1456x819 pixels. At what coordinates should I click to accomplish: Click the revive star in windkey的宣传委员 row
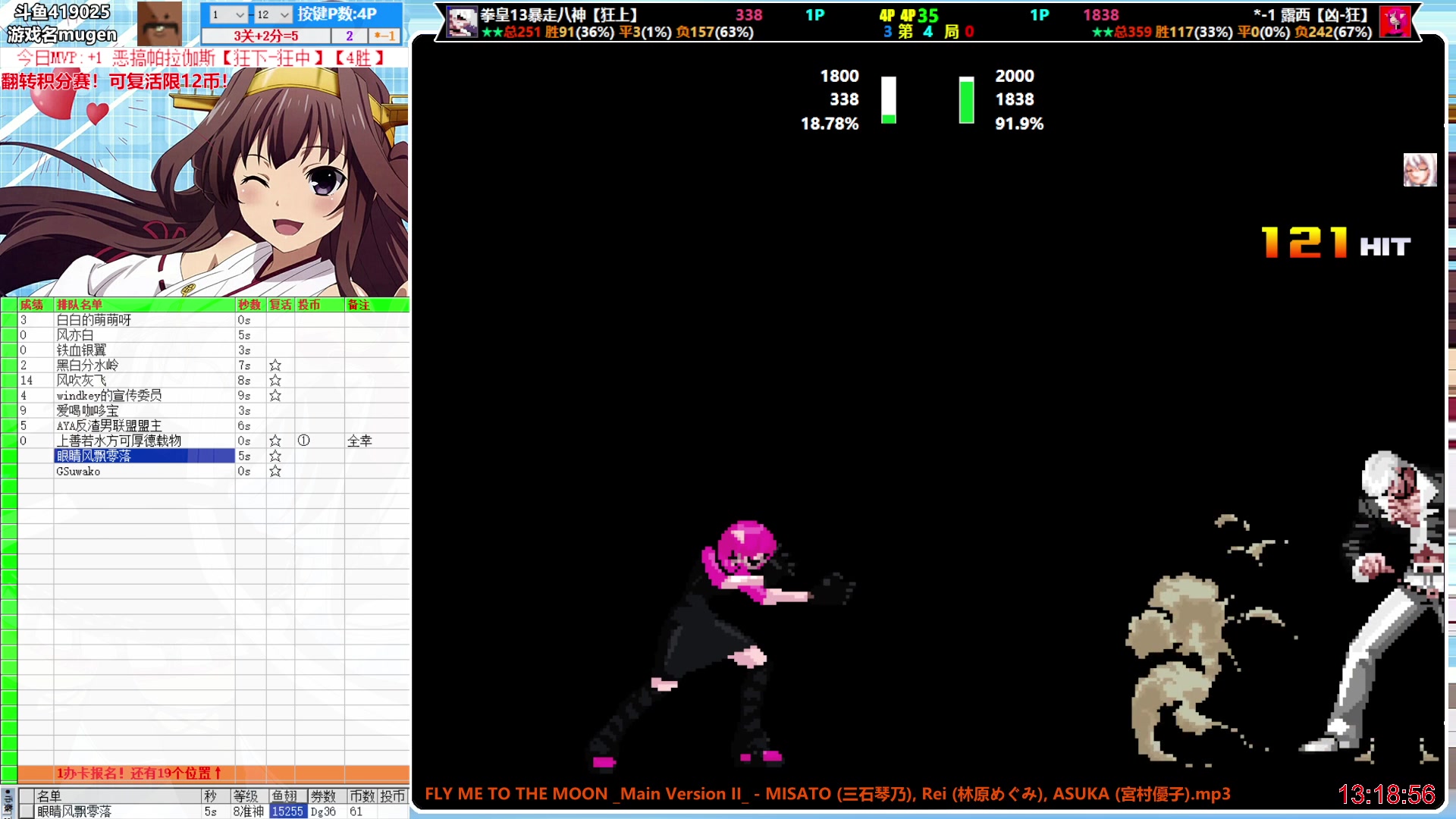[275, 396]
